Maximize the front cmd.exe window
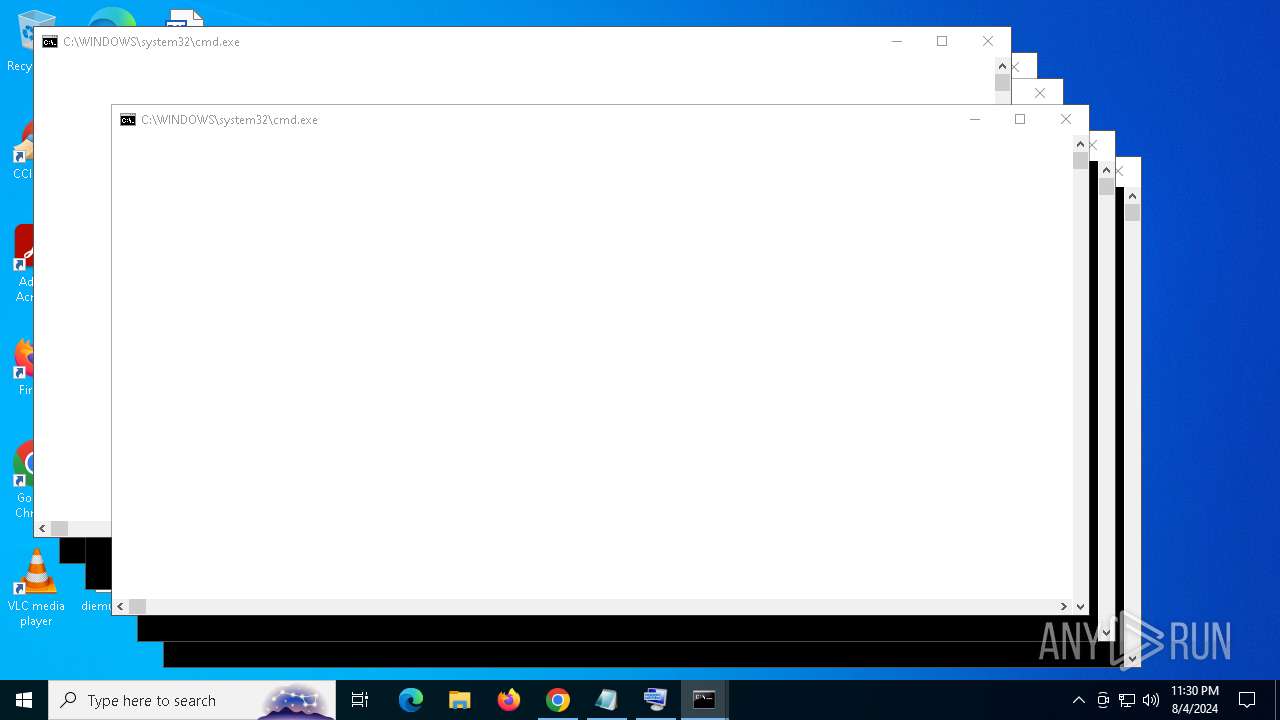The width and height of the screenshot is (1280, 720). (1020, 120)
